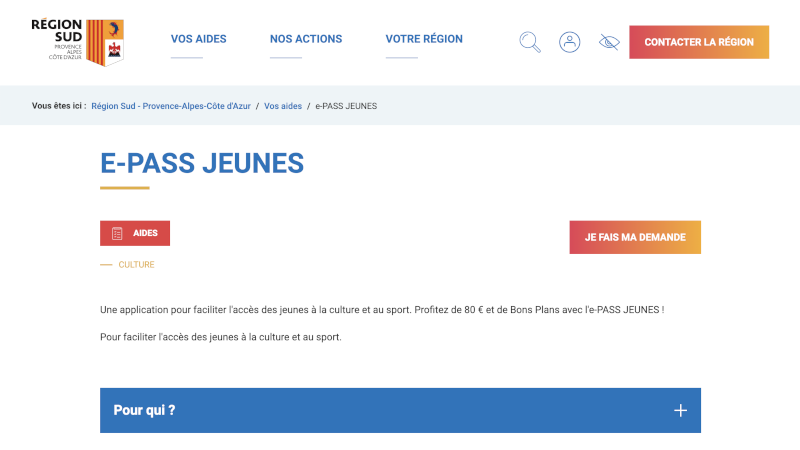Follow the Vos aides breadcrumb link
Viewport: 800px width, 450px height.
(283, 106)
